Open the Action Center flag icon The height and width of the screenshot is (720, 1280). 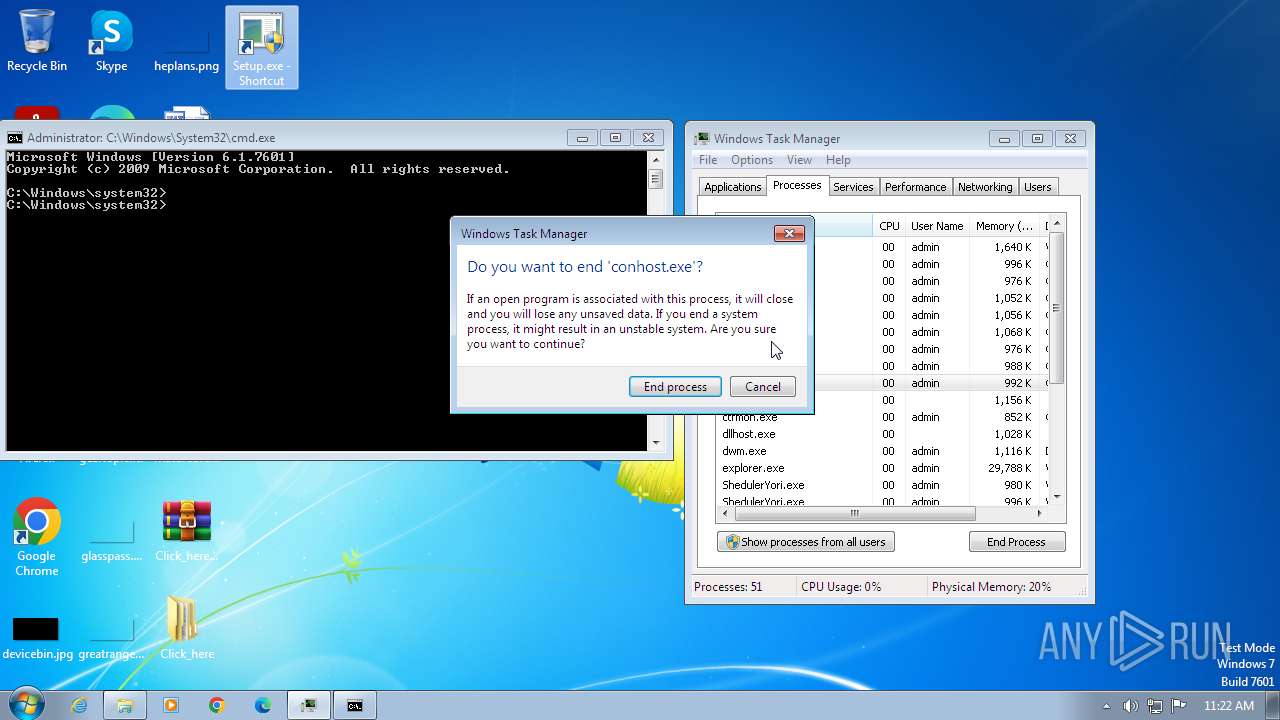pyautogui.click(x=1179, y=706)
